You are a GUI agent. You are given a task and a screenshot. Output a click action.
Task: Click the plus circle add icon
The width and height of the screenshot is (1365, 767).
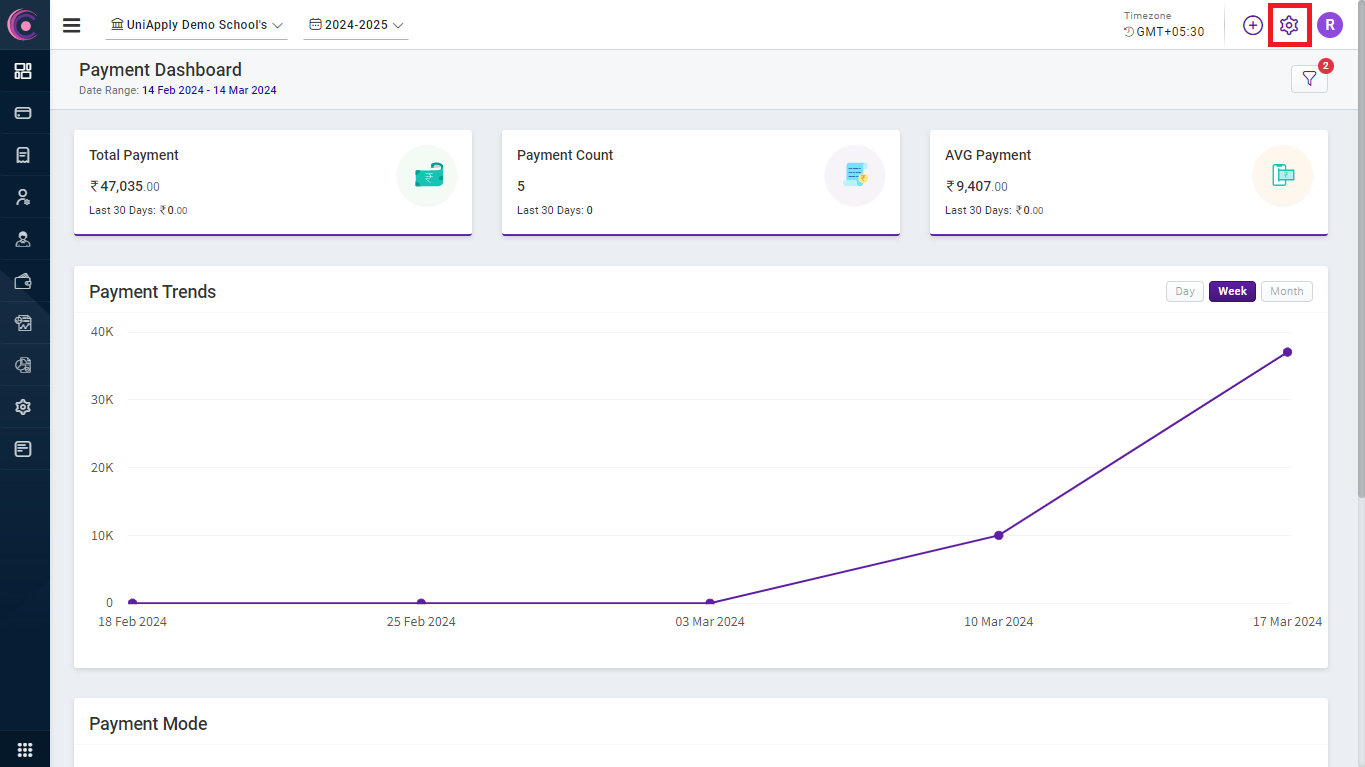(1253, 25)
